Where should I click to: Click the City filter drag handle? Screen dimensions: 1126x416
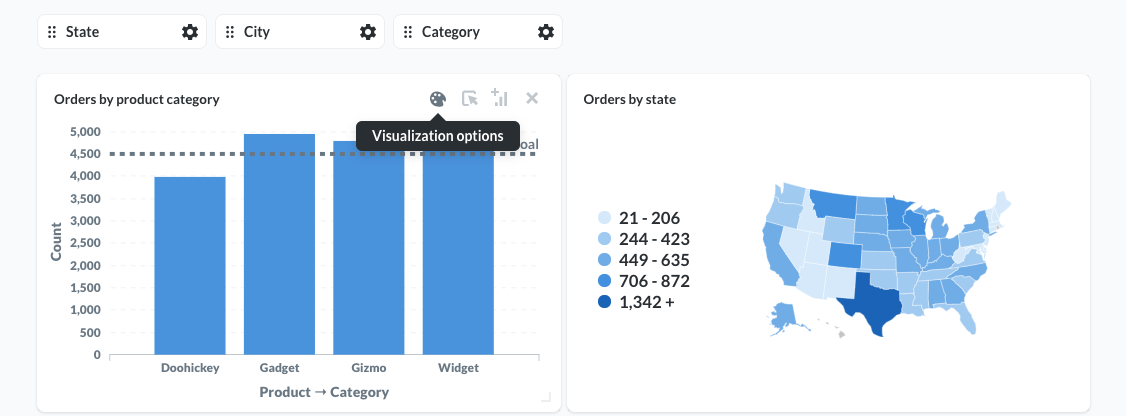pos(230,32)
